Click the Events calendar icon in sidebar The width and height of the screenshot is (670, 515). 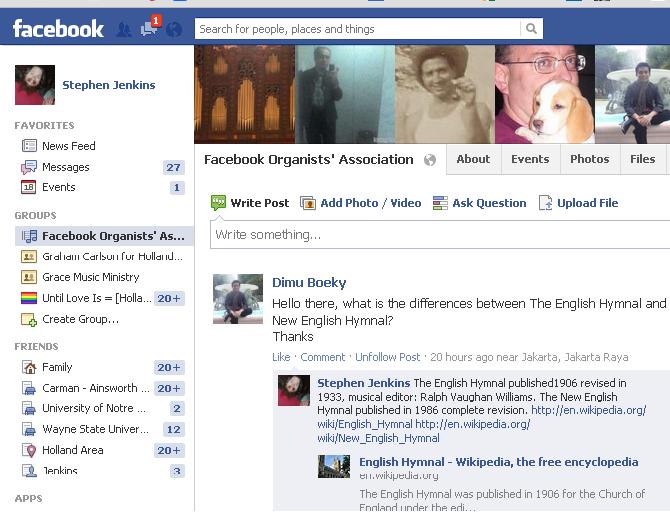tap(29, 187)
